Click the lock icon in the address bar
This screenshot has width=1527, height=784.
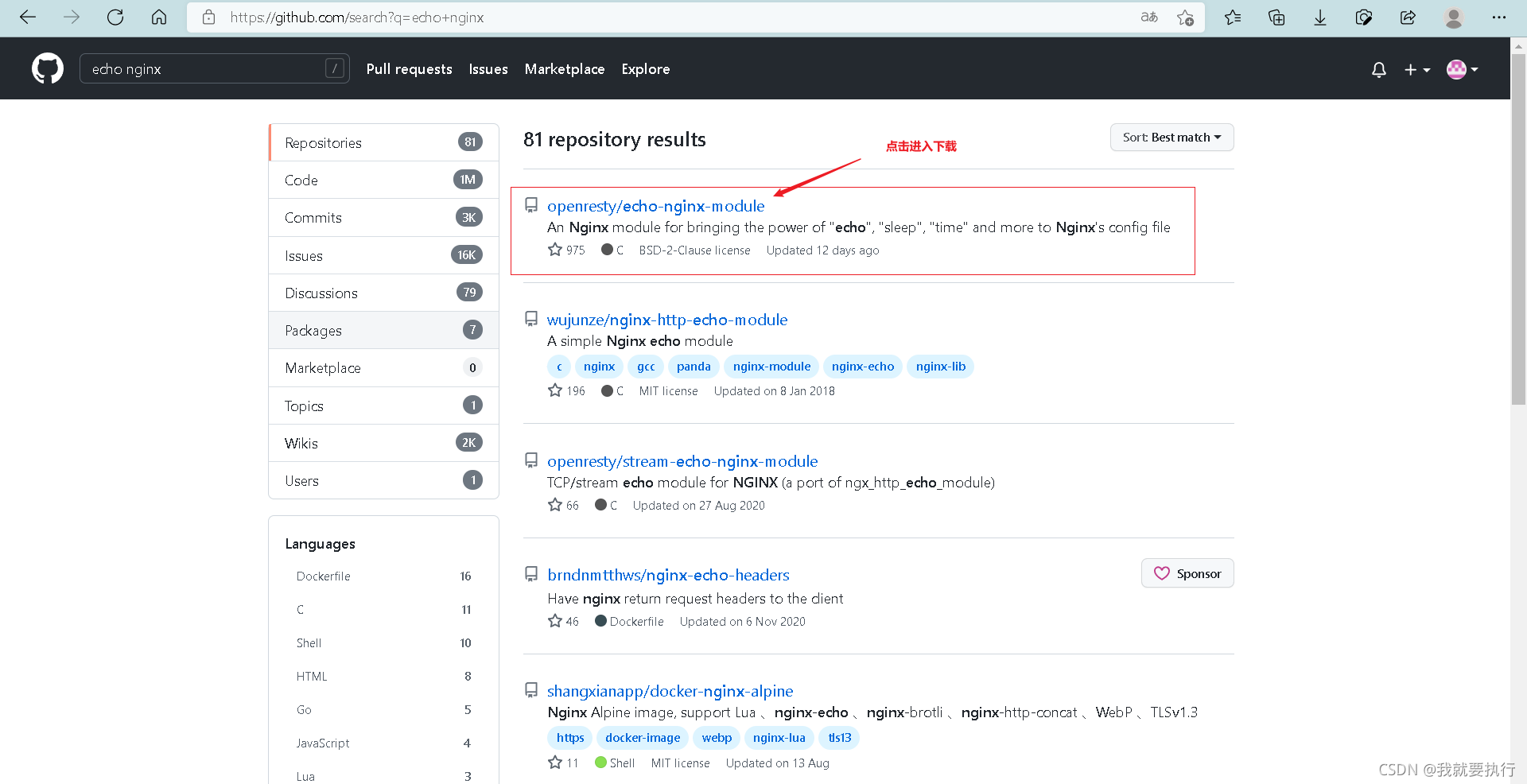[208, 17]
